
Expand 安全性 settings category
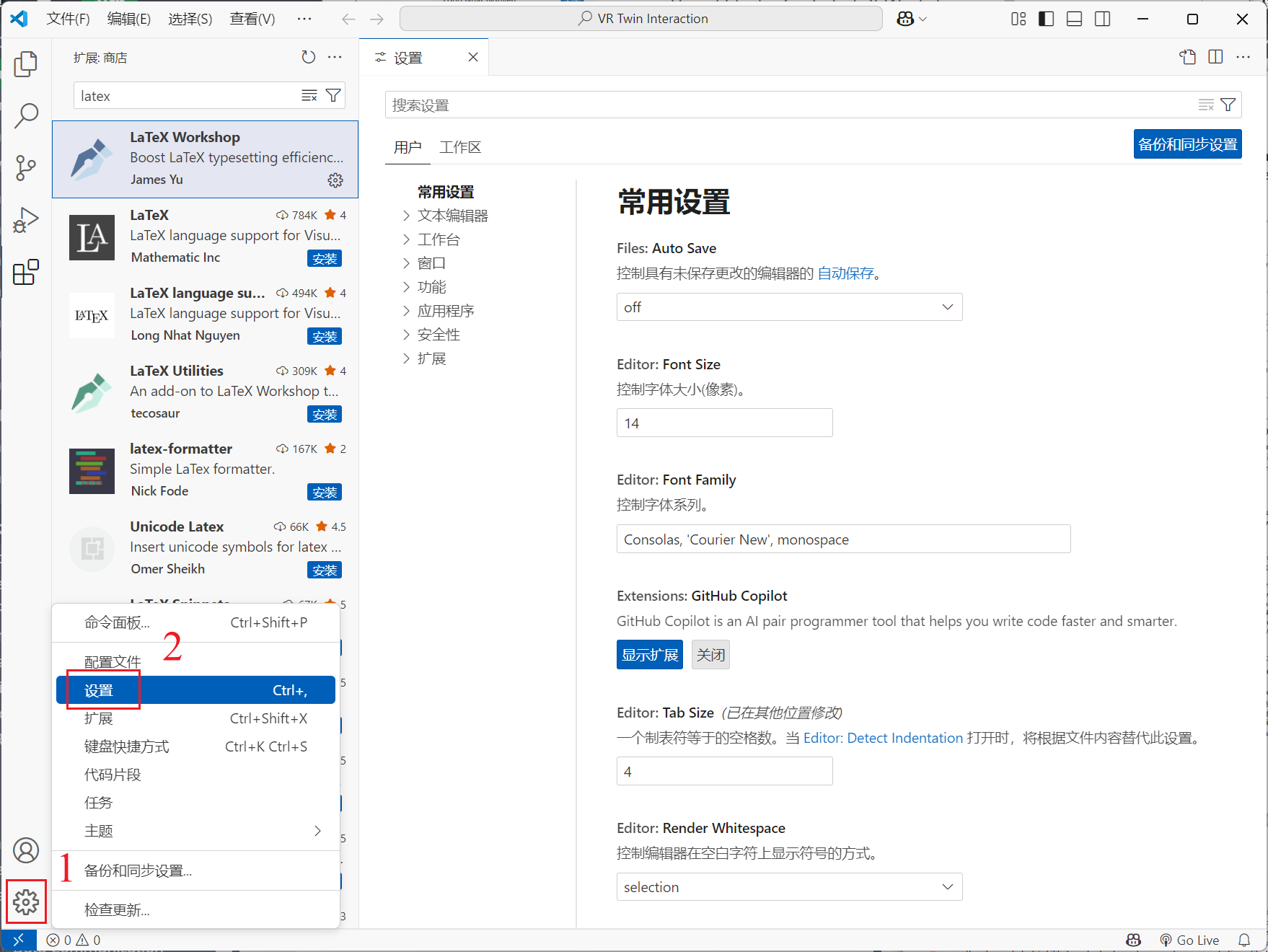click(431, 335)
